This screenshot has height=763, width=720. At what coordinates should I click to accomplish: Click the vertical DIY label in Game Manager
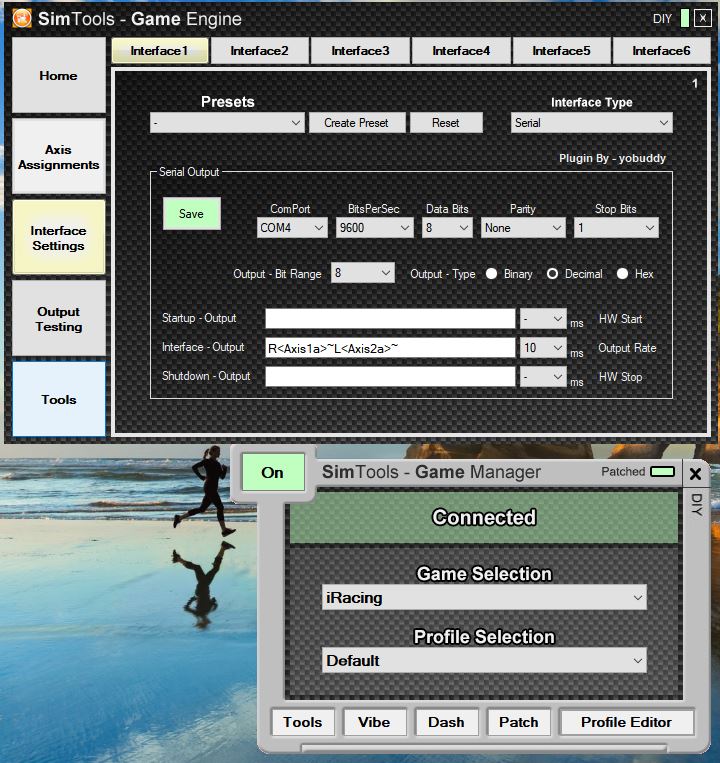697,505
